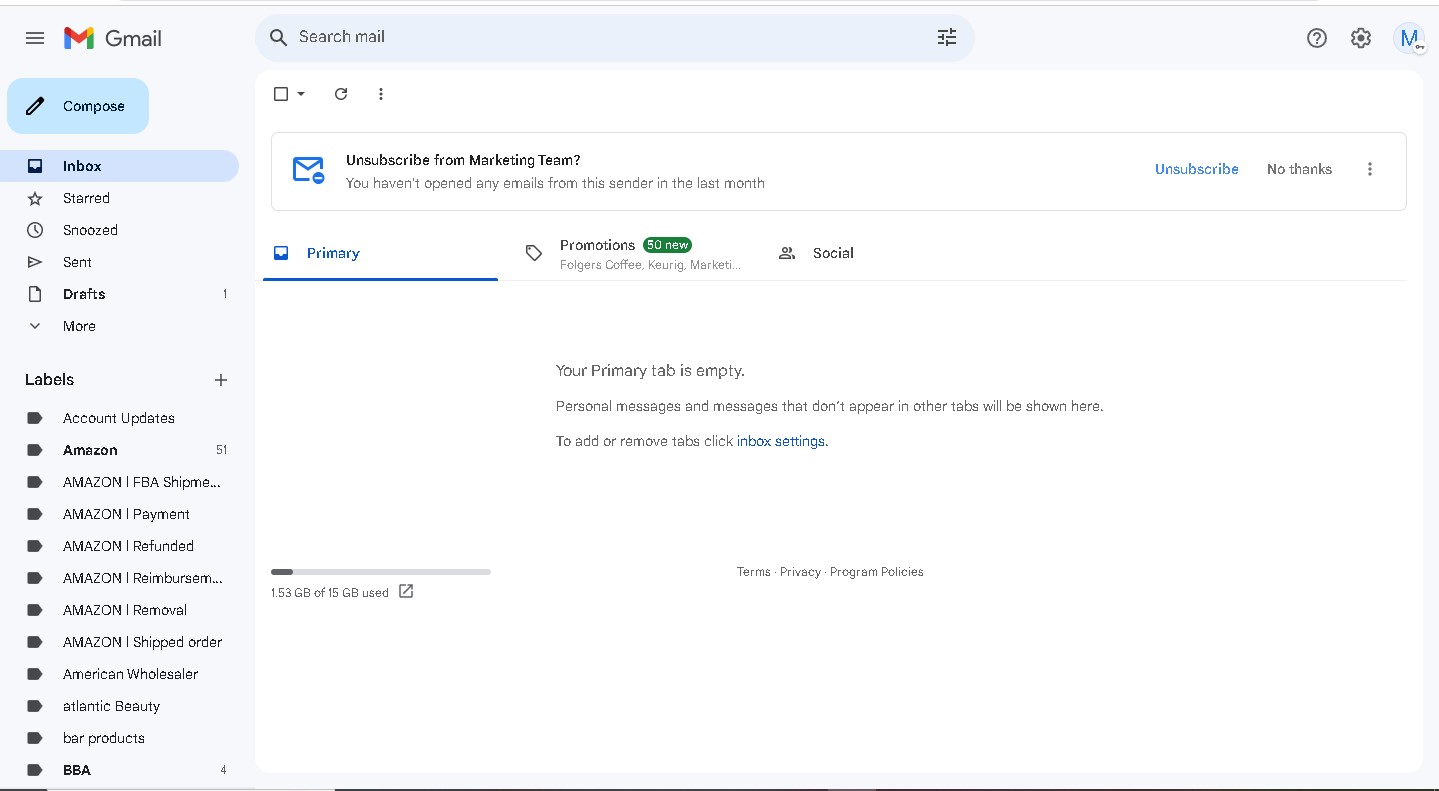Open the toolbar More options menu
Image resolution: width=1439 pixels, height=791 pixels.
381,94
